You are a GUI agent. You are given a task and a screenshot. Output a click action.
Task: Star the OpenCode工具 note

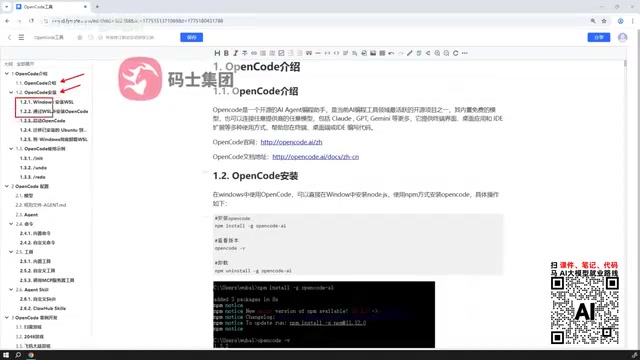click(x=80, y=37)
